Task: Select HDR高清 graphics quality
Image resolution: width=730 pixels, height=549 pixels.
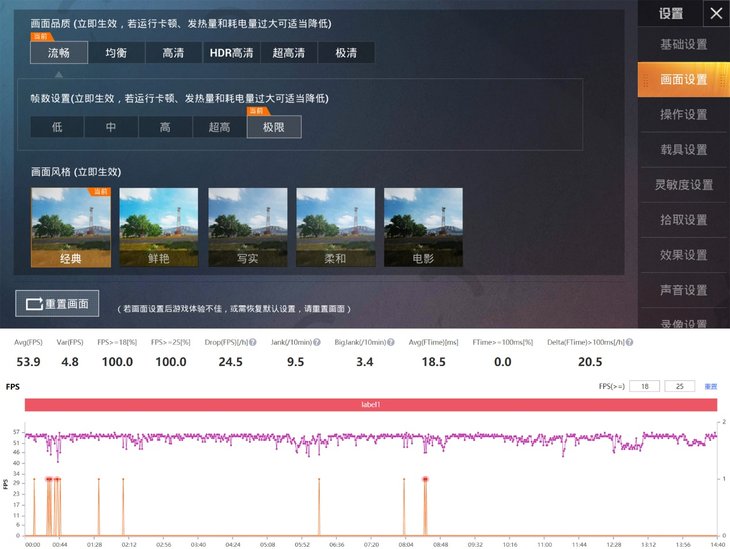Action: (231, 53)
